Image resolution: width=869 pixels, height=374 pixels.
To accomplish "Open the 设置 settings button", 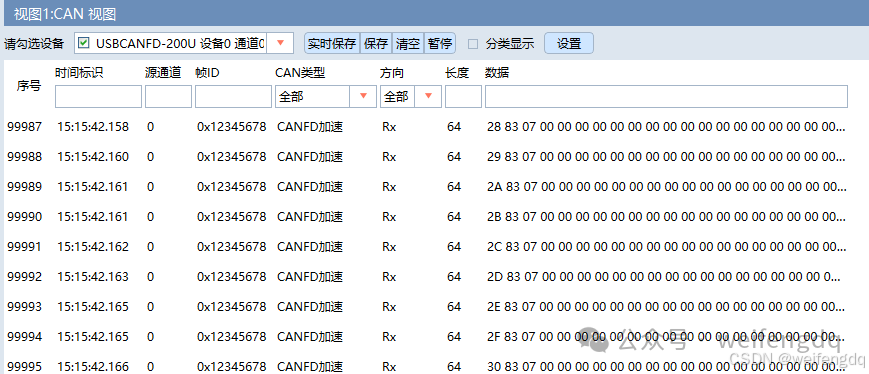I will click(569, 43).
